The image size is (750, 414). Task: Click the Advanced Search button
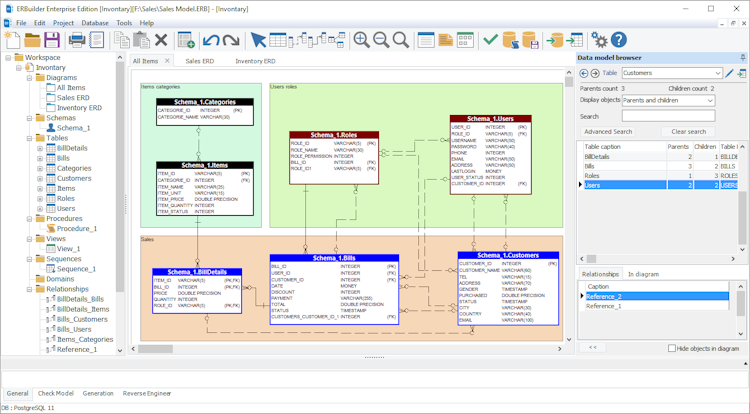(x=608, y=131)
